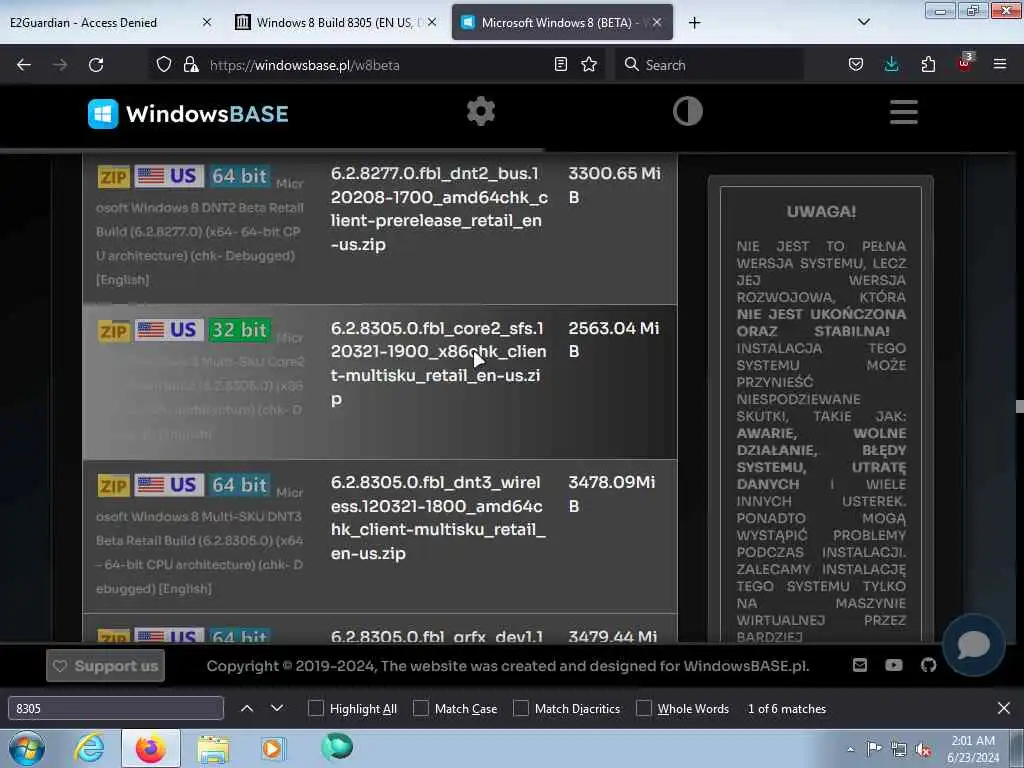
Task: Launch Internet Explorer from taskbar
Action: click(x=89, y=748)
